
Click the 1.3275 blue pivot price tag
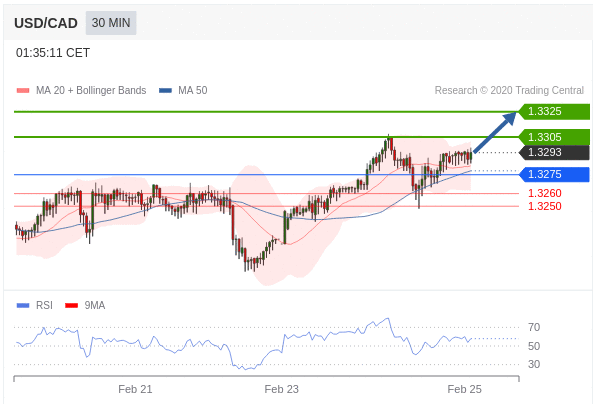(554, 174)
